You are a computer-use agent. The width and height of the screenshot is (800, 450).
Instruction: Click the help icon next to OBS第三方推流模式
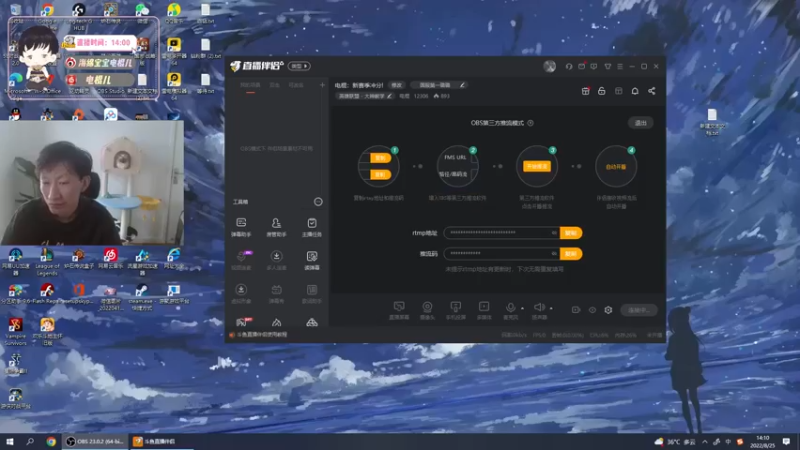coord(531,123)
